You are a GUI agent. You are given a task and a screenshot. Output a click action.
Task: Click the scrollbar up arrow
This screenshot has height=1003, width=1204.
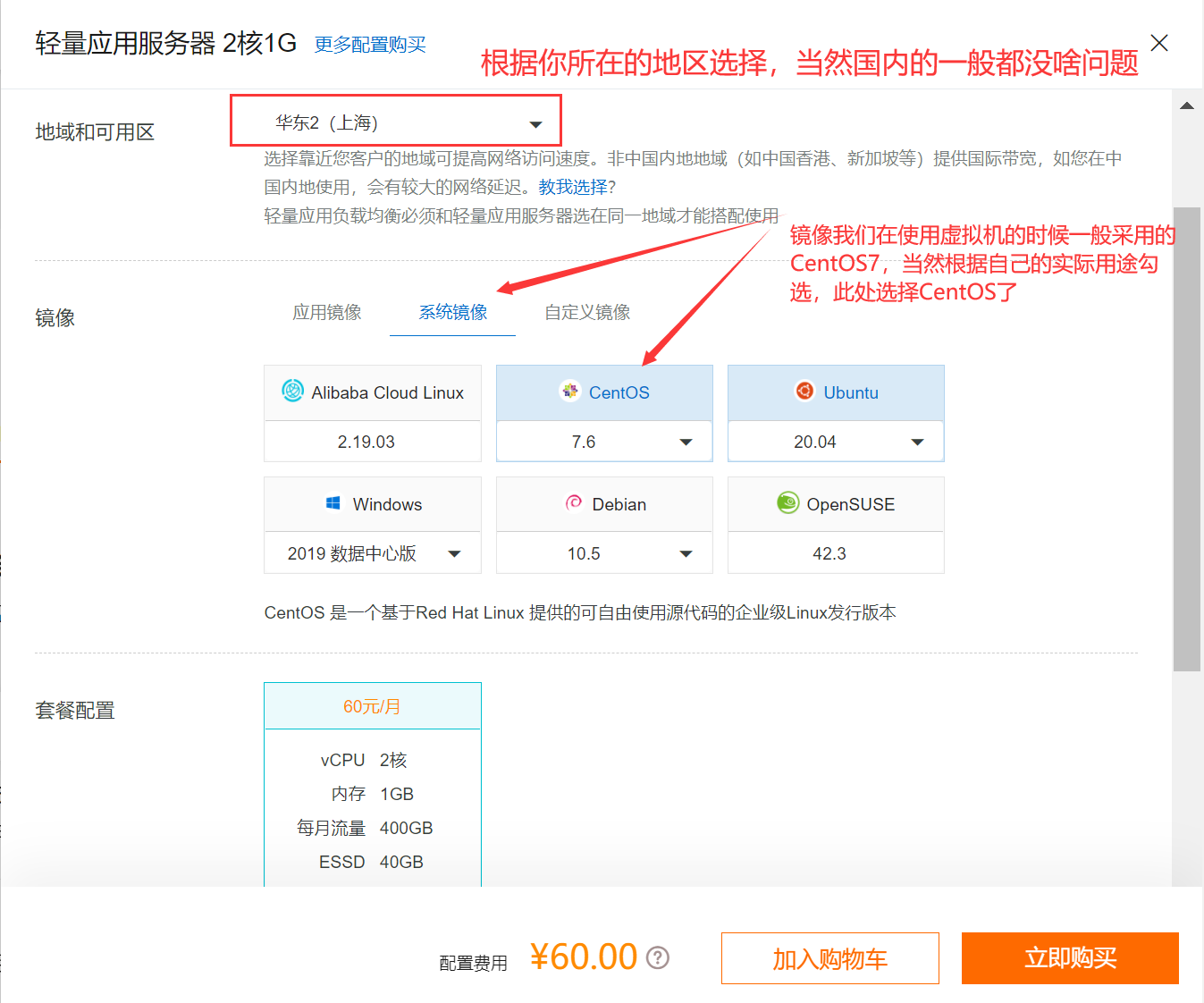tap(1187, 105)
